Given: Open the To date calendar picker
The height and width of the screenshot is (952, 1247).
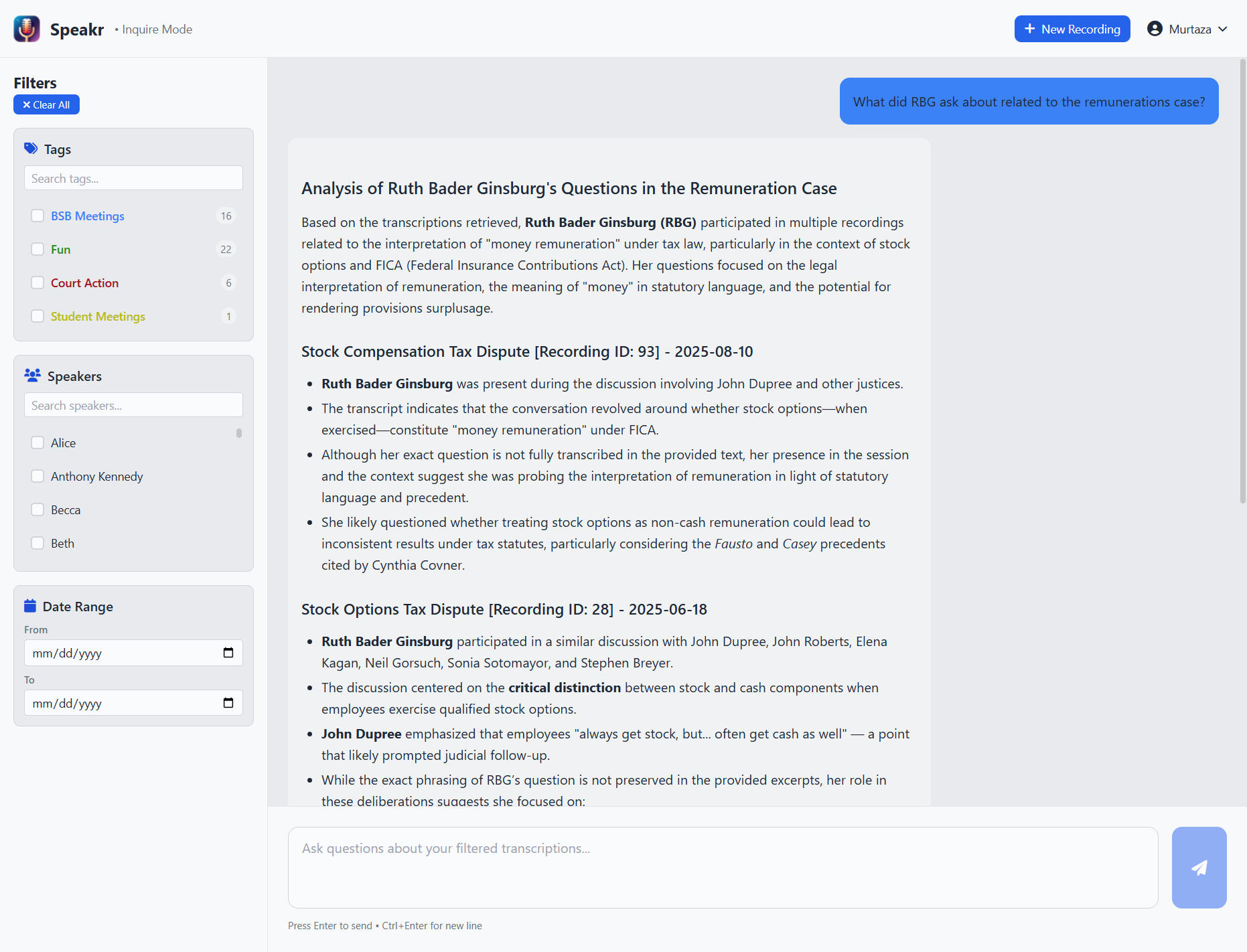Looking at the screenshot, I should (x=228, y=703).
